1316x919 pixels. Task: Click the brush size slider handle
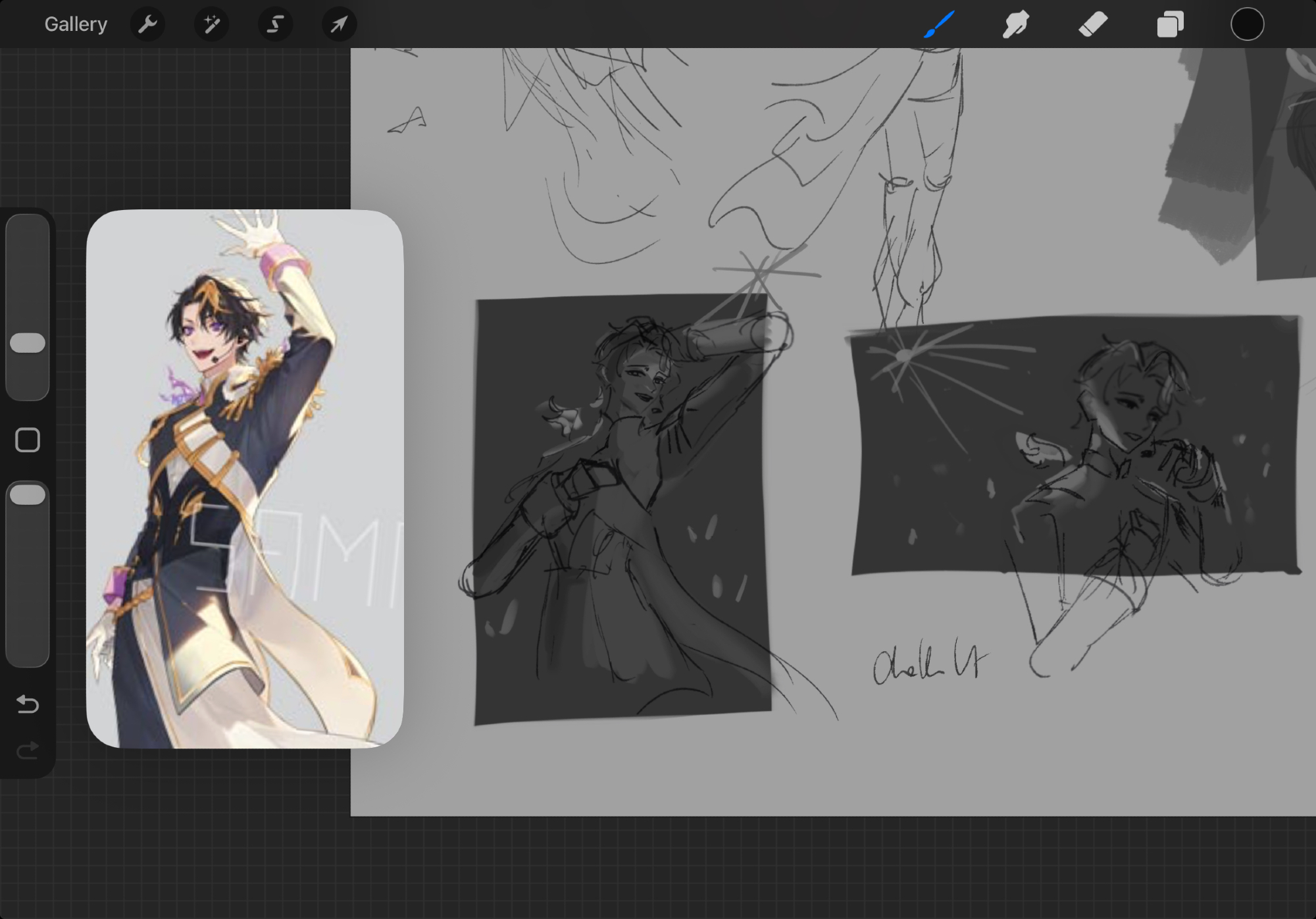tap(28, 343)
